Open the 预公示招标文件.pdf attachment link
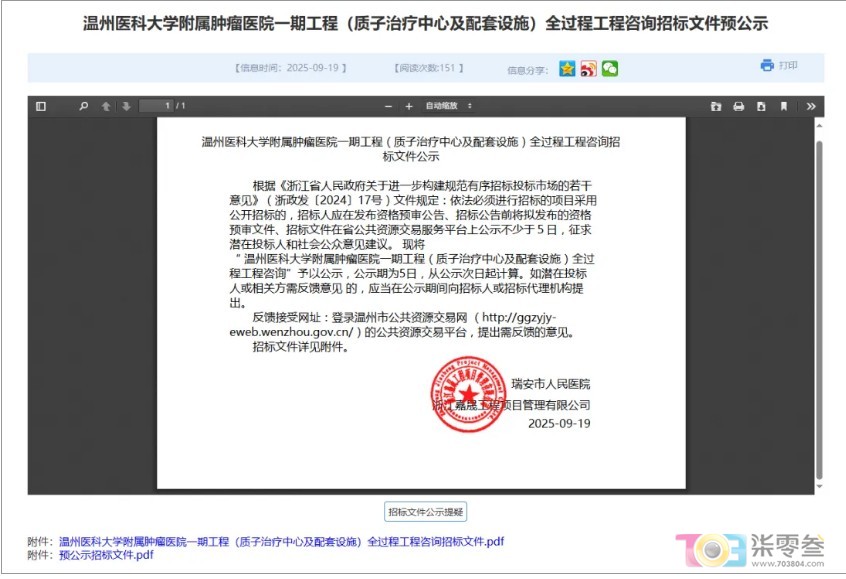The image size is (846, 579). coord(106,554)
